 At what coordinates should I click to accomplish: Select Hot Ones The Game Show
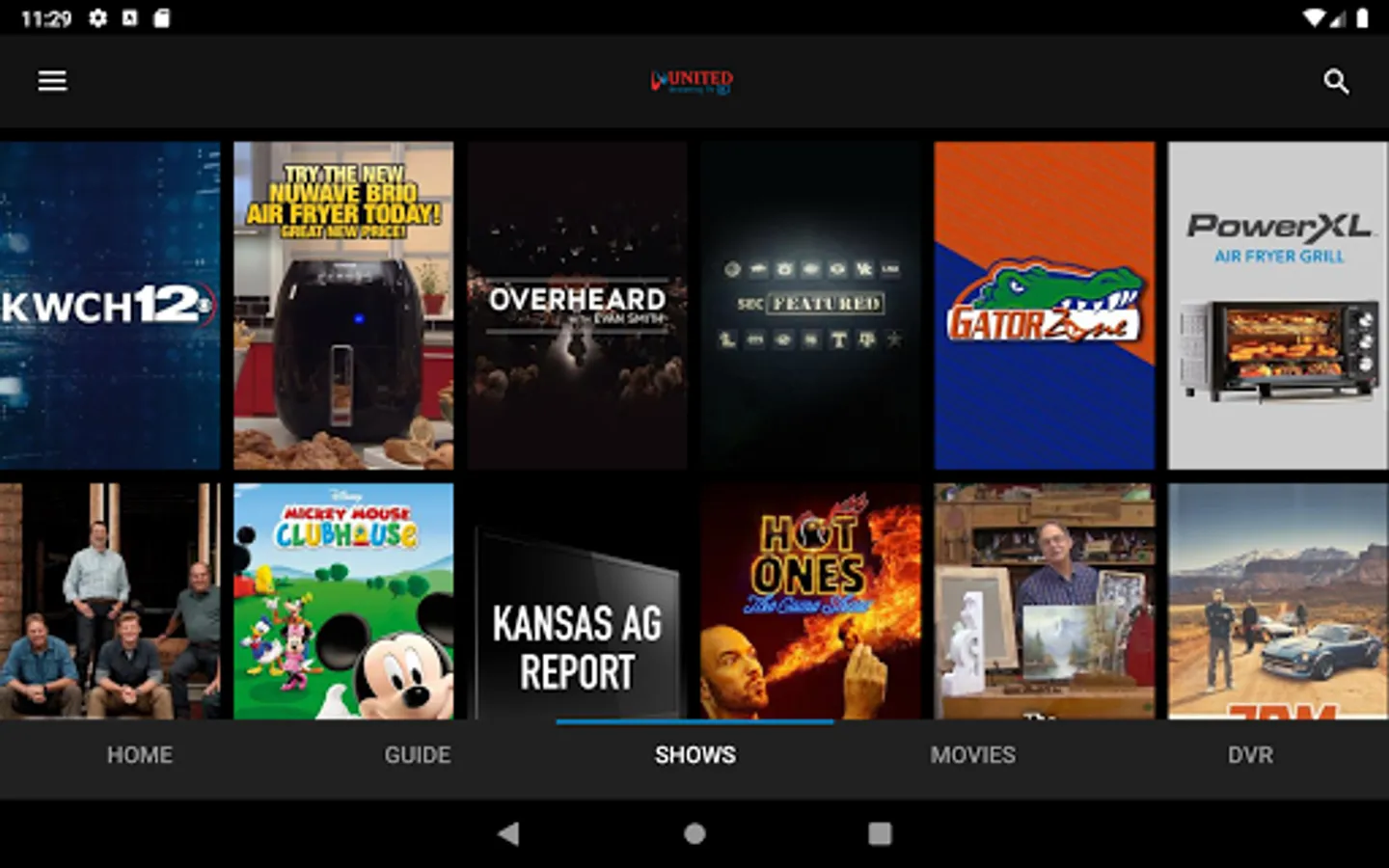pyautogui.click(x=810, y=601)
